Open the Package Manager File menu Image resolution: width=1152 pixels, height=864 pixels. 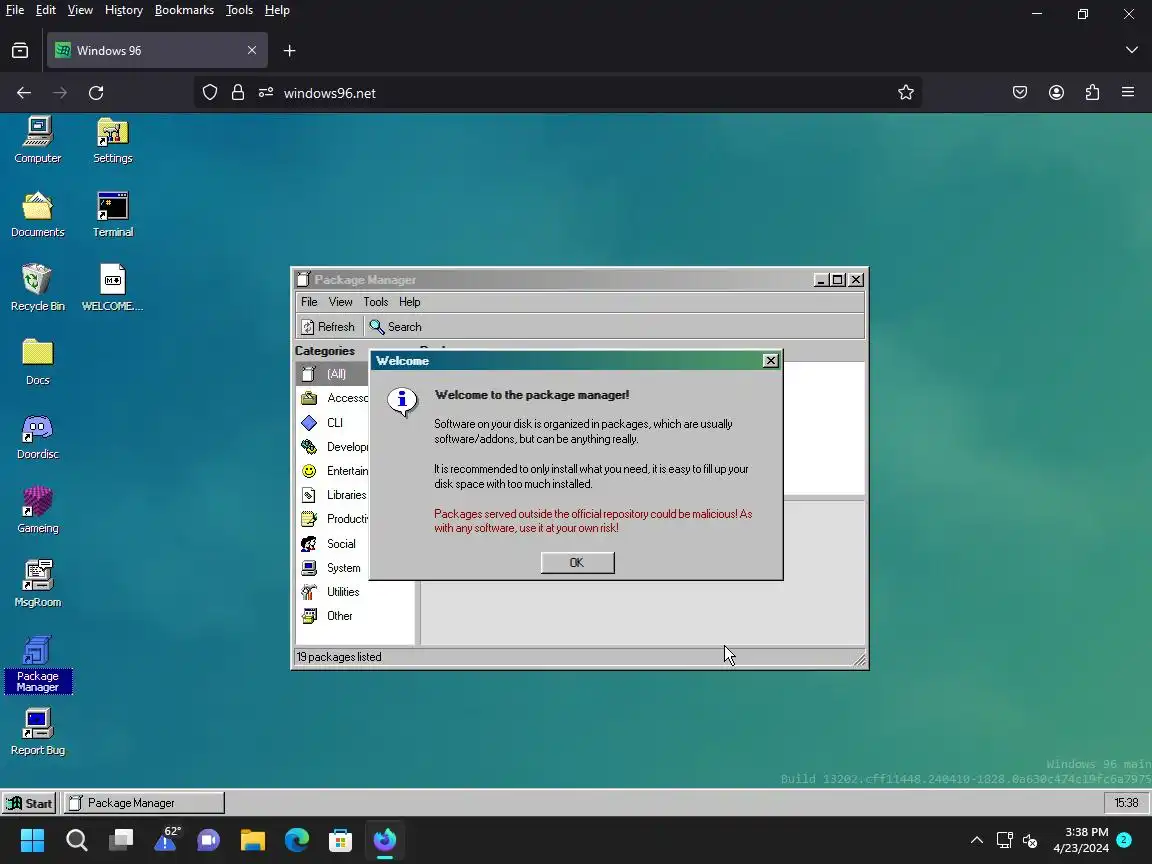click(309, 302)
